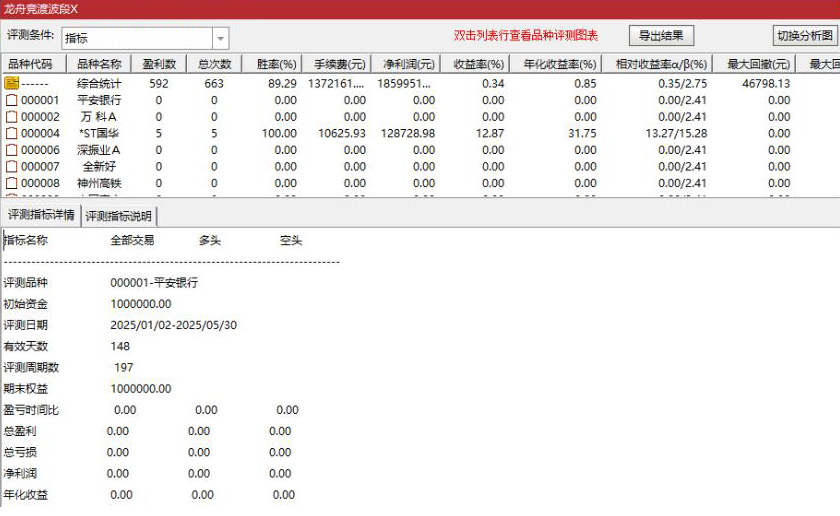Click the total count value 663
The height and width of the screenshot is (516, 840).
coord(214,84)
